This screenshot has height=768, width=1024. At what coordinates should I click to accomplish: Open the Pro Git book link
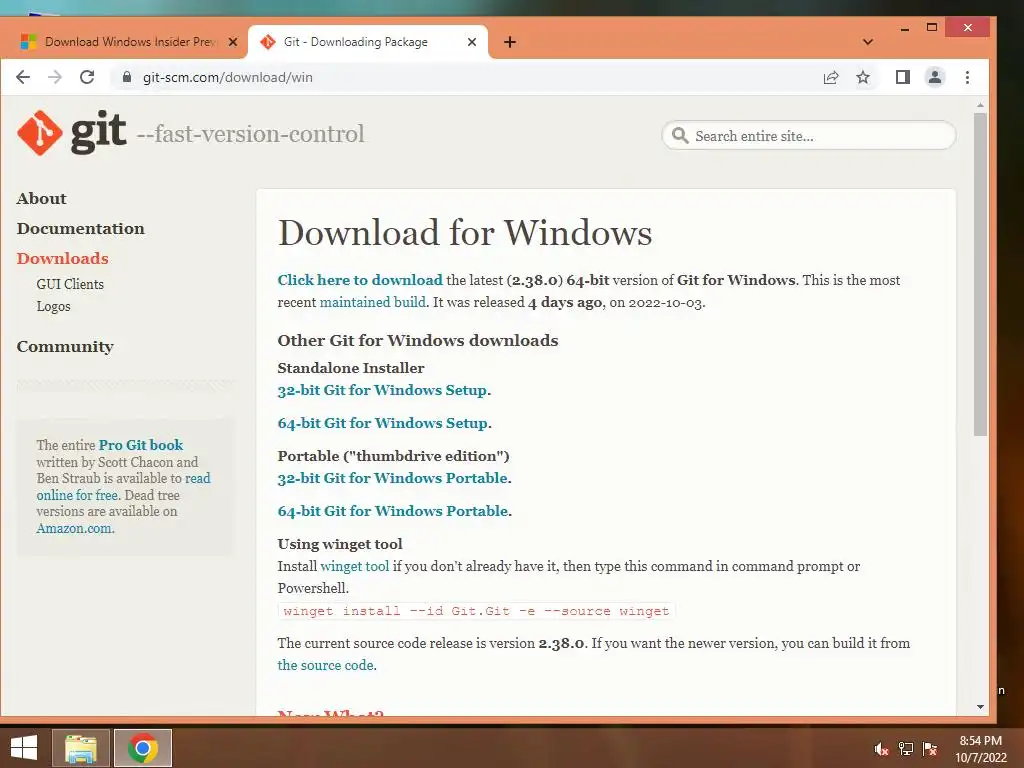[141, 445]
